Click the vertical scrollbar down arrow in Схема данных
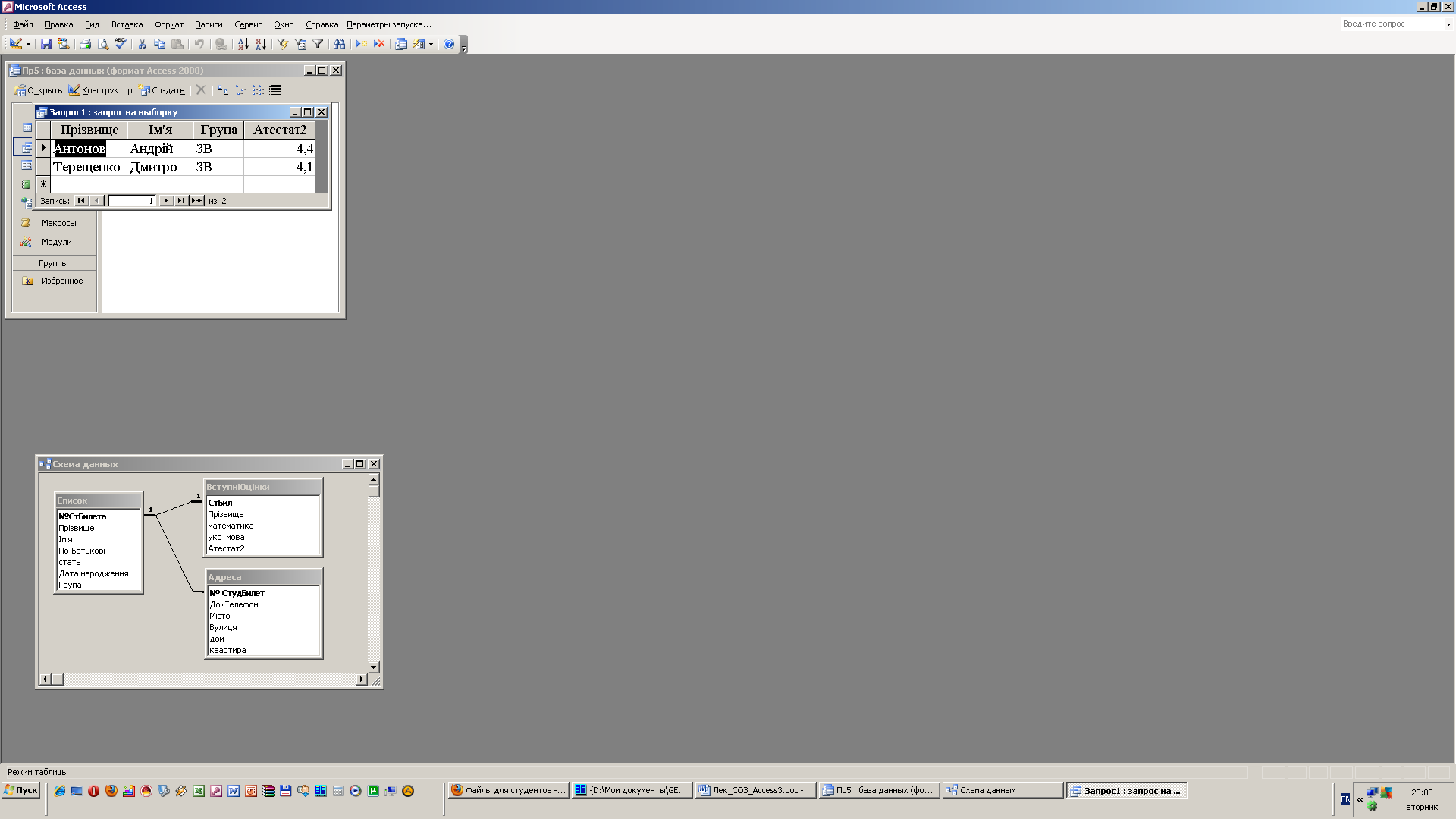 (373, 667)
